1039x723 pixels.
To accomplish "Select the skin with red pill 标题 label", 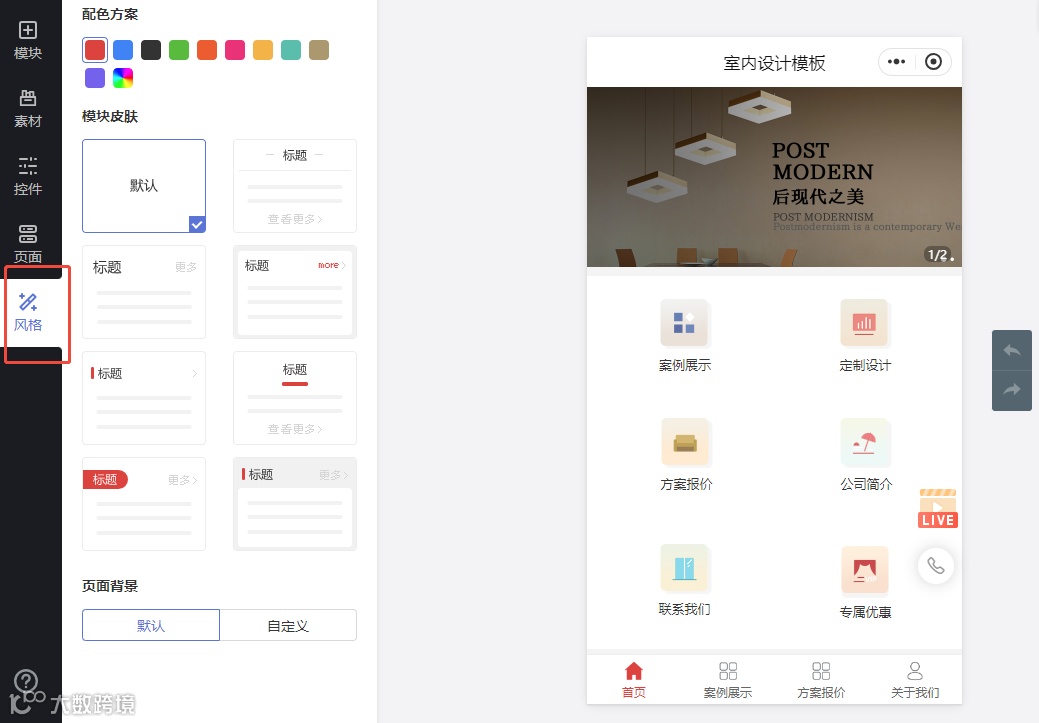I will (x=144, y=504).
